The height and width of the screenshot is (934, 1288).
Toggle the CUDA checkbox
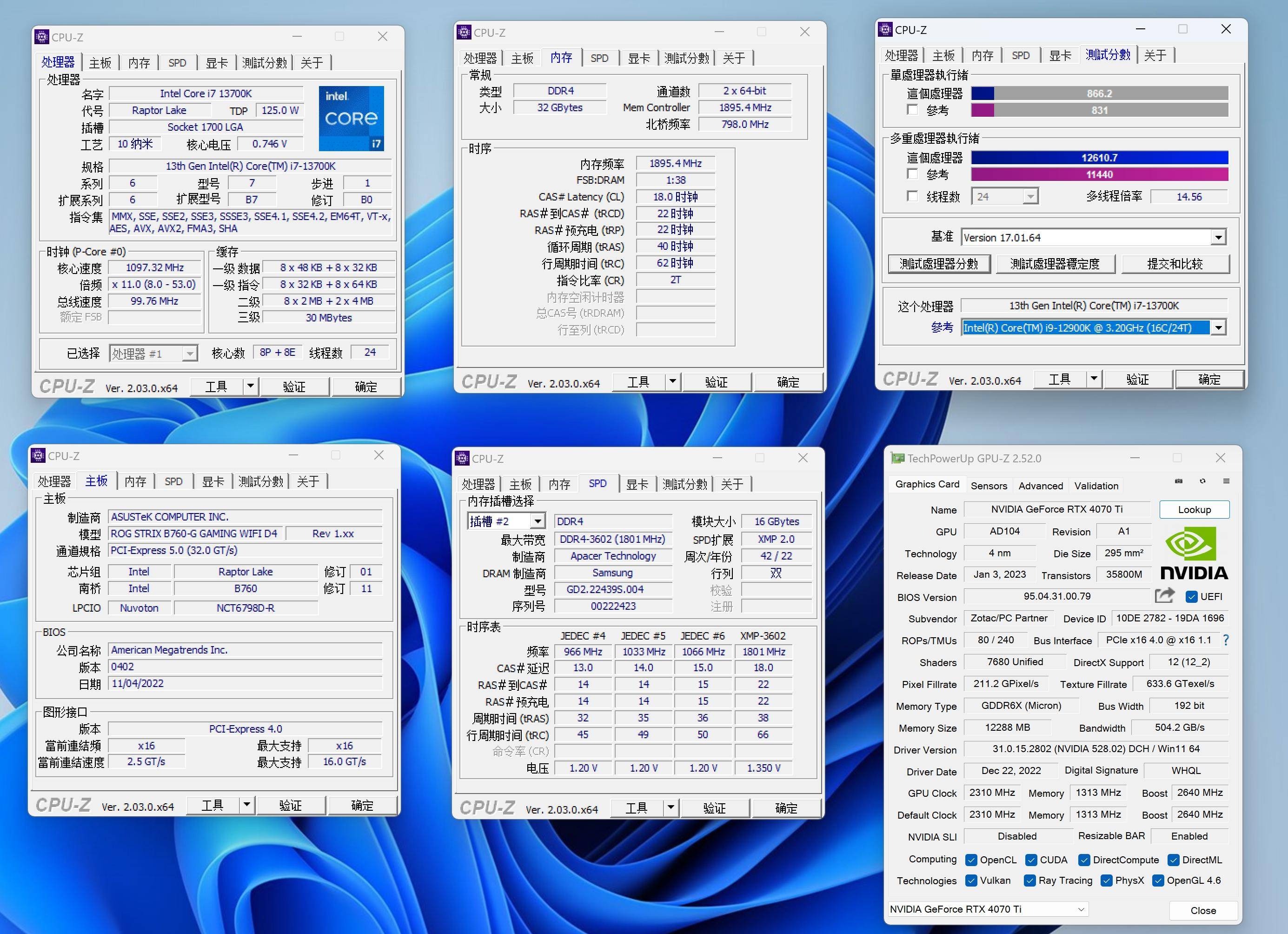[1031, 860]
